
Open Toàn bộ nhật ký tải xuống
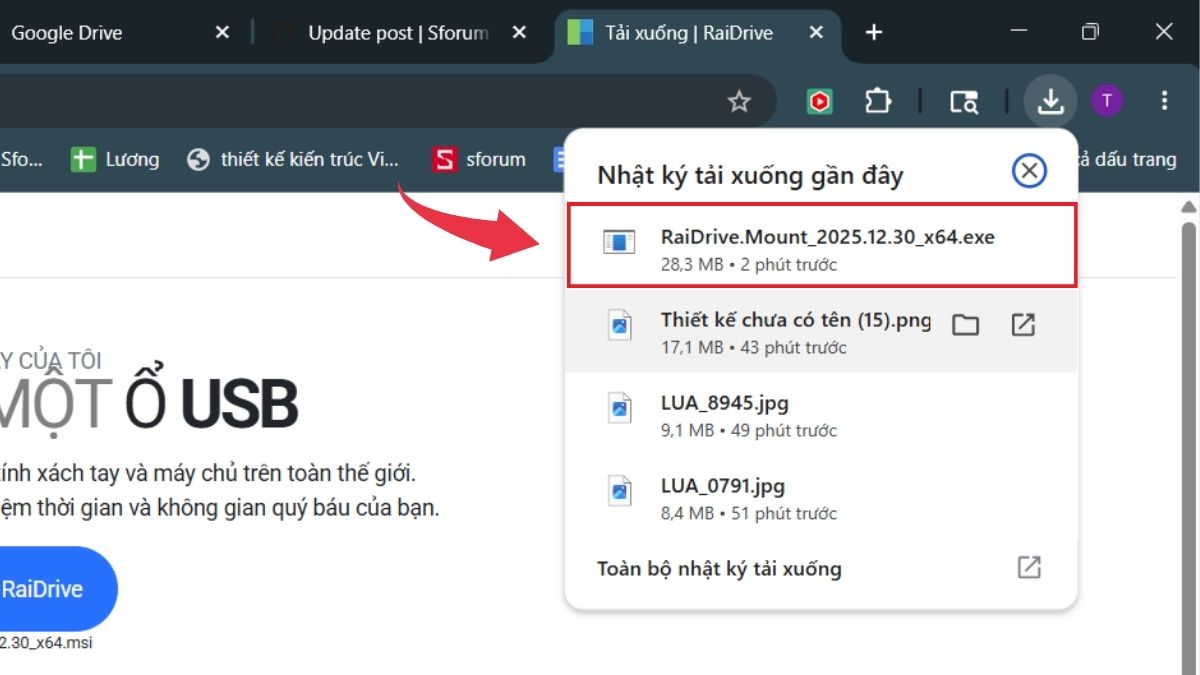pos(821,568)
